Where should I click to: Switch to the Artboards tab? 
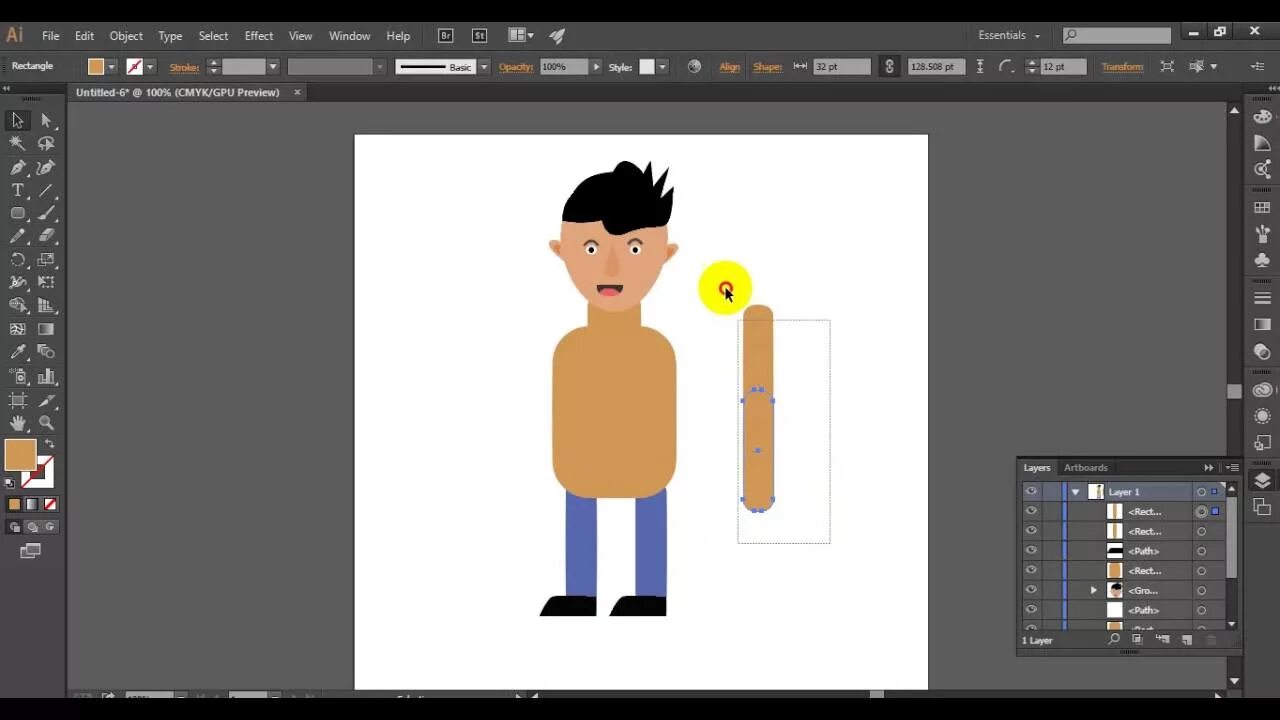tap(1085, 467)
